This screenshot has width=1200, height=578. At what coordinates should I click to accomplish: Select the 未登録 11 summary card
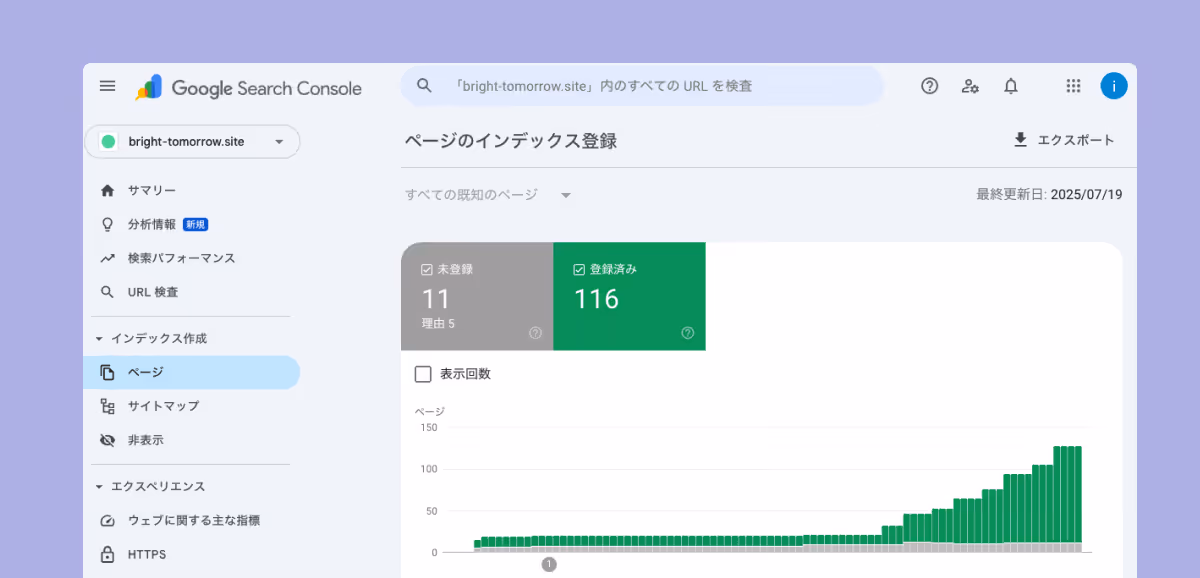tap(477, 296)
